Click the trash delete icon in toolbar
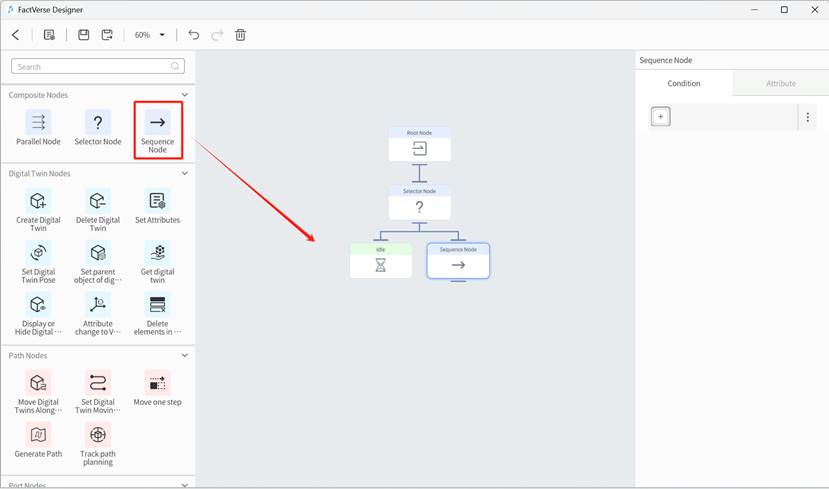The height and width of the screenshot is (489, 829). click(240, 35)
